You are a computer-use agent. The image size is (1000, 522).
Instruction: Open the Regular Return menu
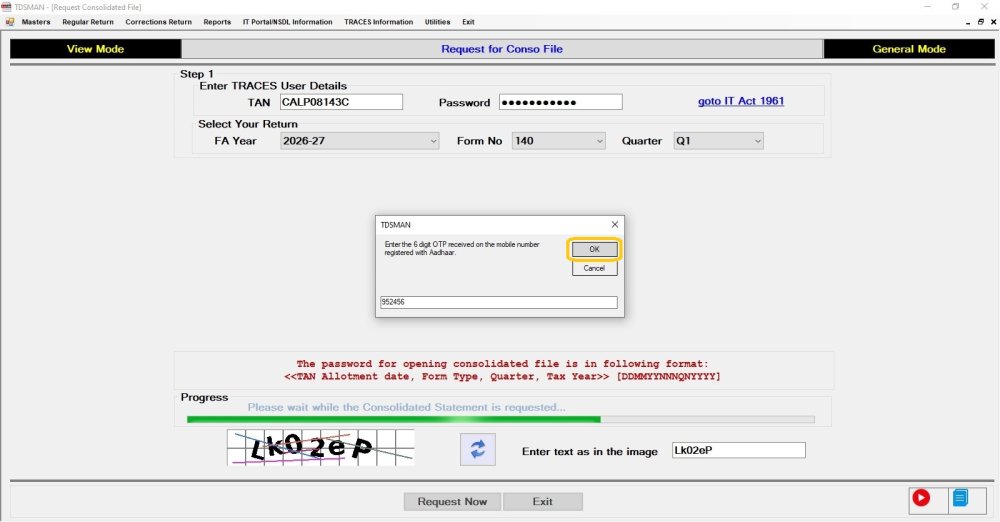tap(88, 22)
